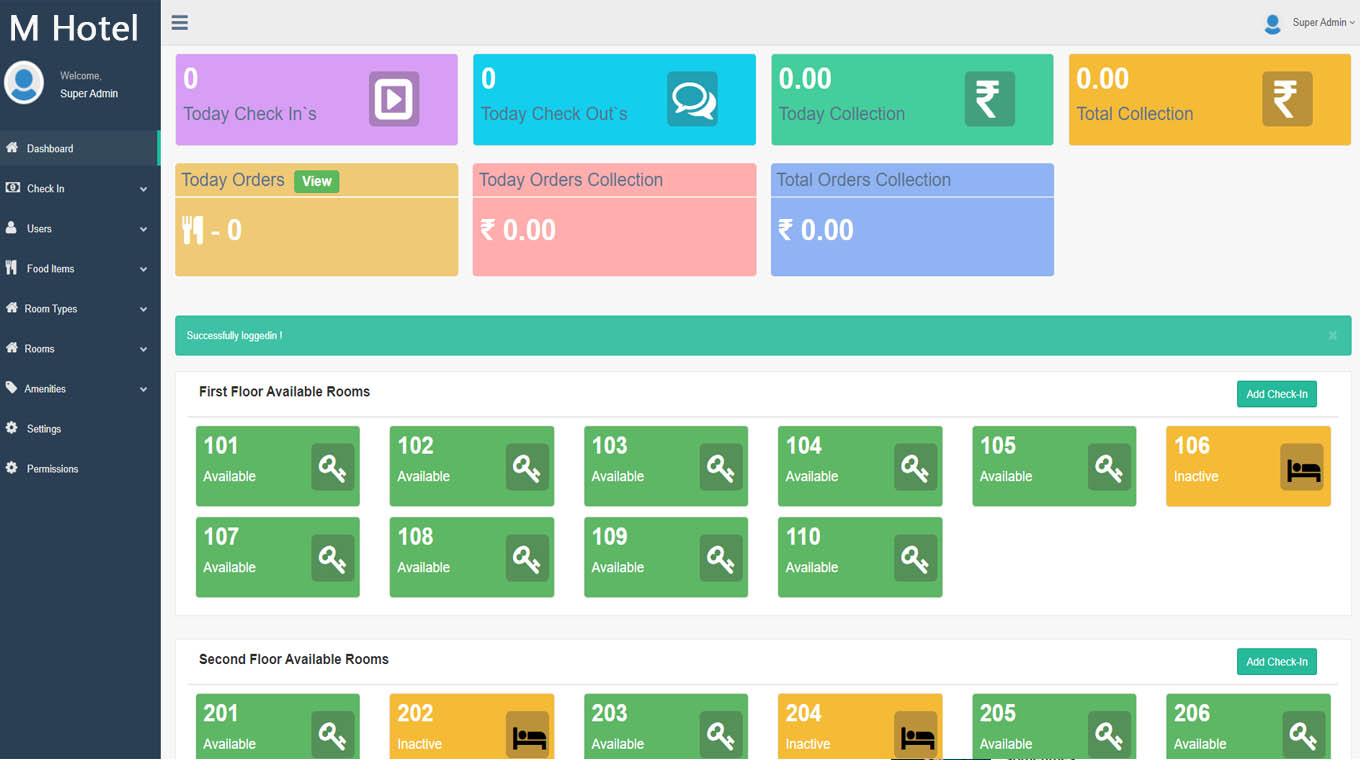The height and width of the screenshot is (760, 1360).
Task: Click the Room Types home icon
Action: (12, 308)
